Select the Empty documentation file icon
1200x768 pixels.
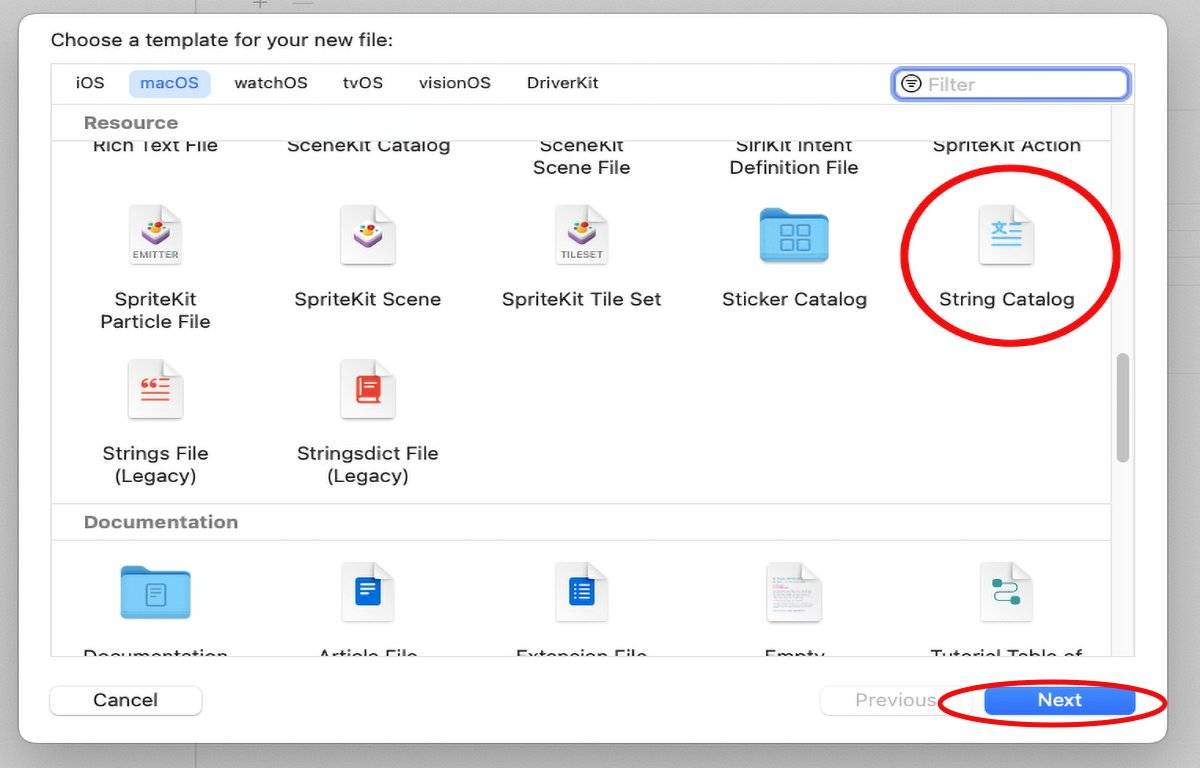(x=794, y=592)
